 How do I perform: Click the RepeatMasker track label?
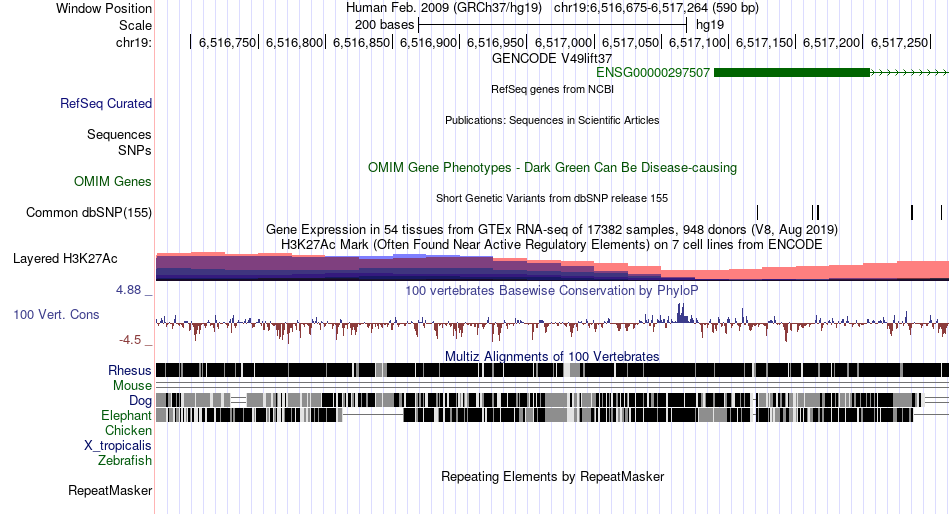pyautogui.click(x=110, y=490)
